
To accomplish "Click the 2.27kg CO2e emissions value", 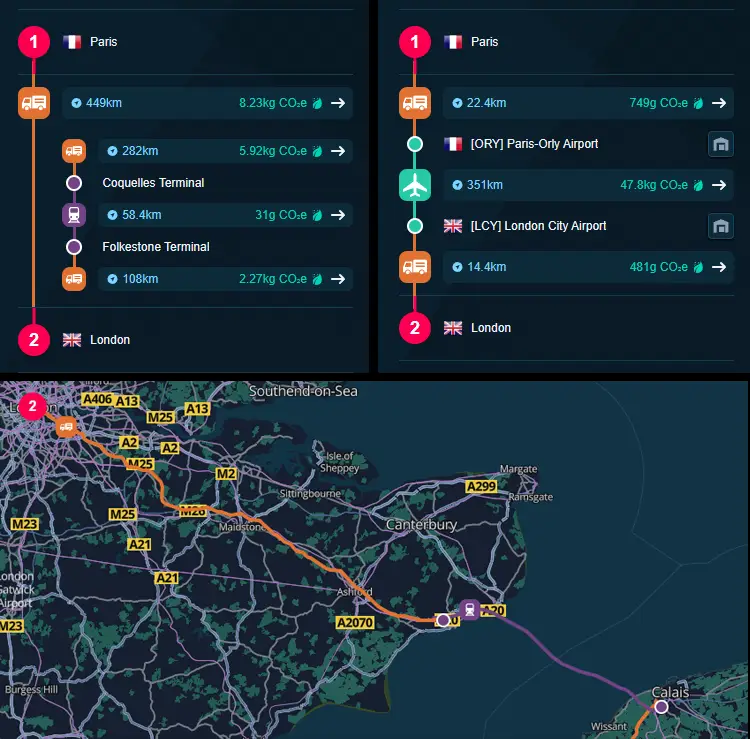I will [x=273, y=279].
